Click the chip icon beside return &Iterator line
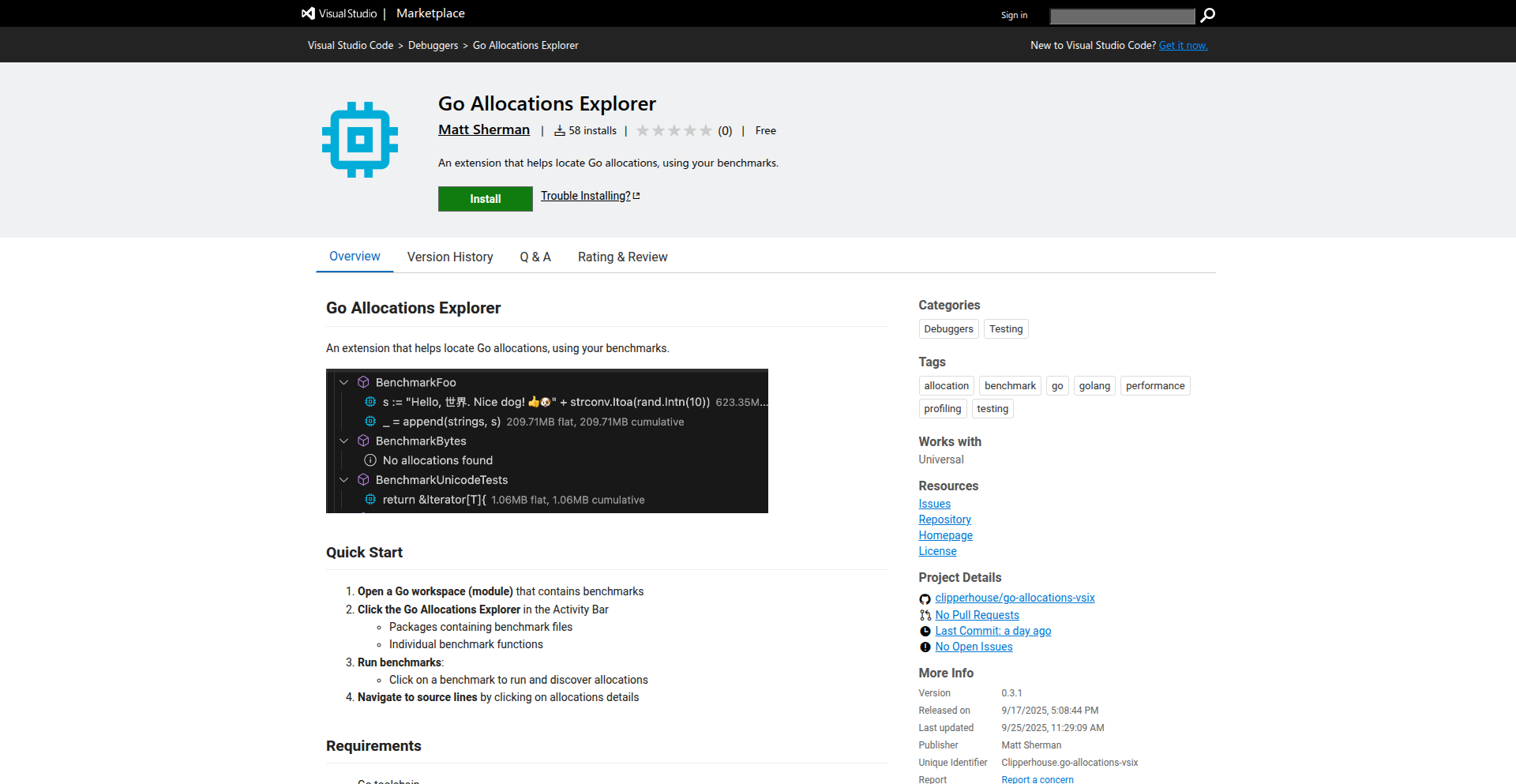This screenshot has width=1516, height=784. (x=370, y=499)
